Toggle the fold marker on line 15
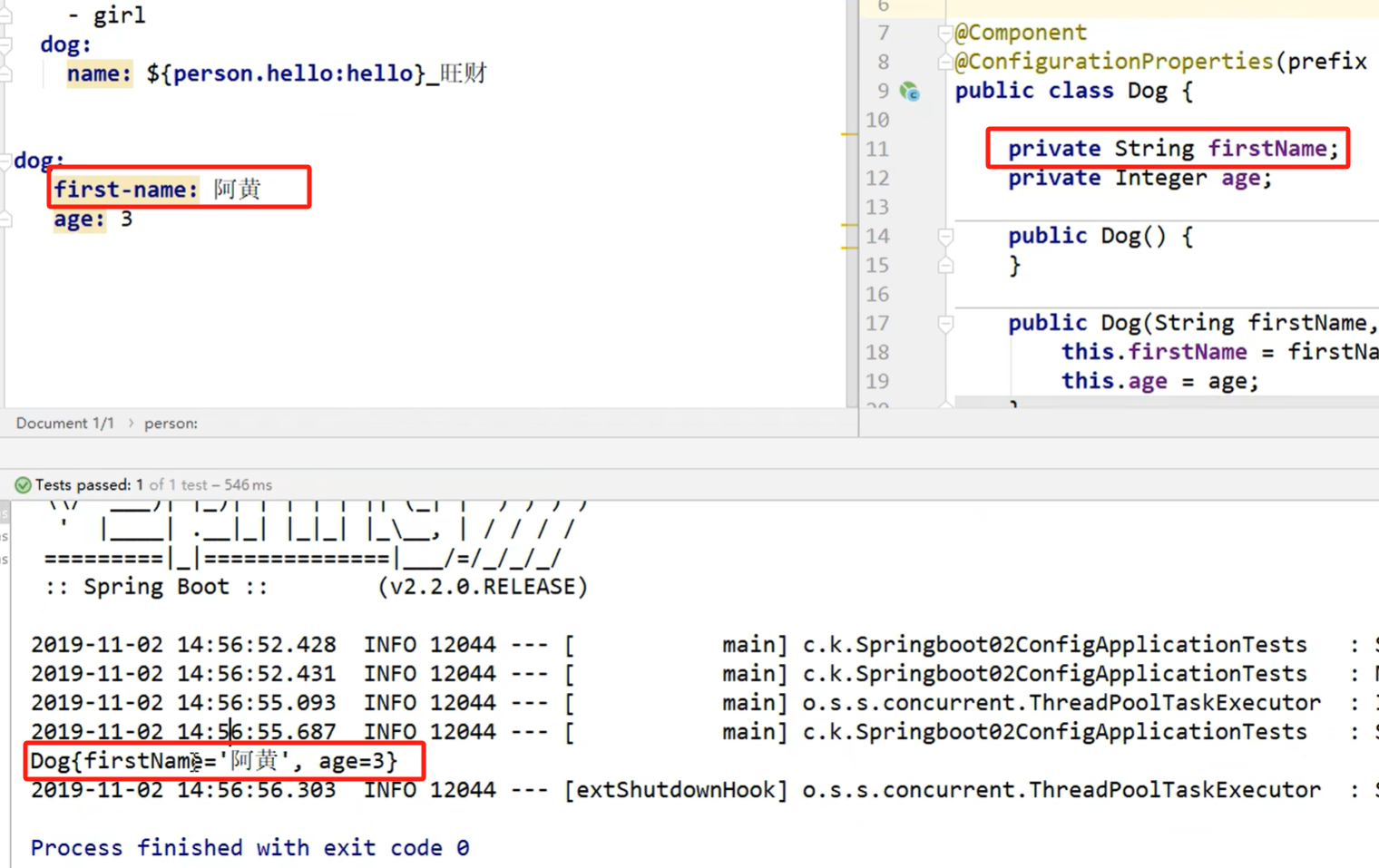This screenshot has height=868, width=1379. click(x=945, y=265)
